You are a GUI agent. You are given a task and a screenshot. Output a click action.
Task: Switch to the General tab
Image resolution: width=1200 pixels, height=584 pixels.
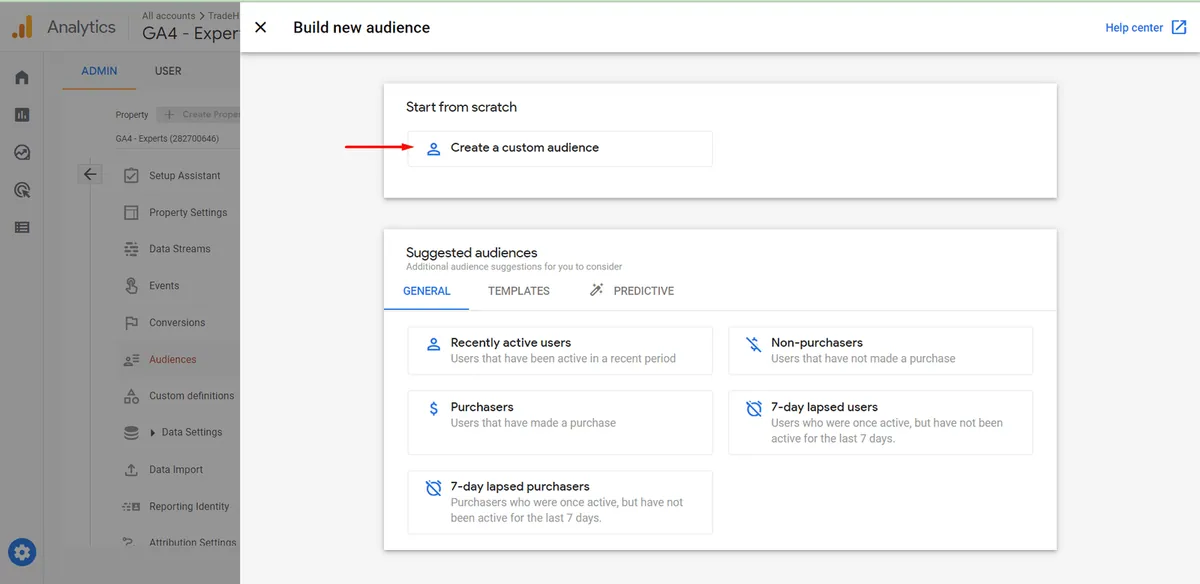427,291
